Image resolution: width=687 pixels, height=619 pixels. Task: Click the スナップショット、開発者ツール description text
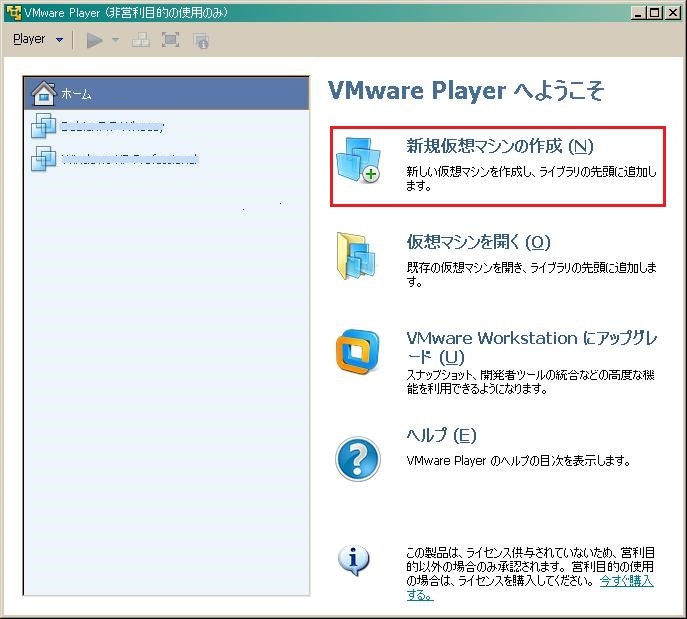click(x=531, y=382)
